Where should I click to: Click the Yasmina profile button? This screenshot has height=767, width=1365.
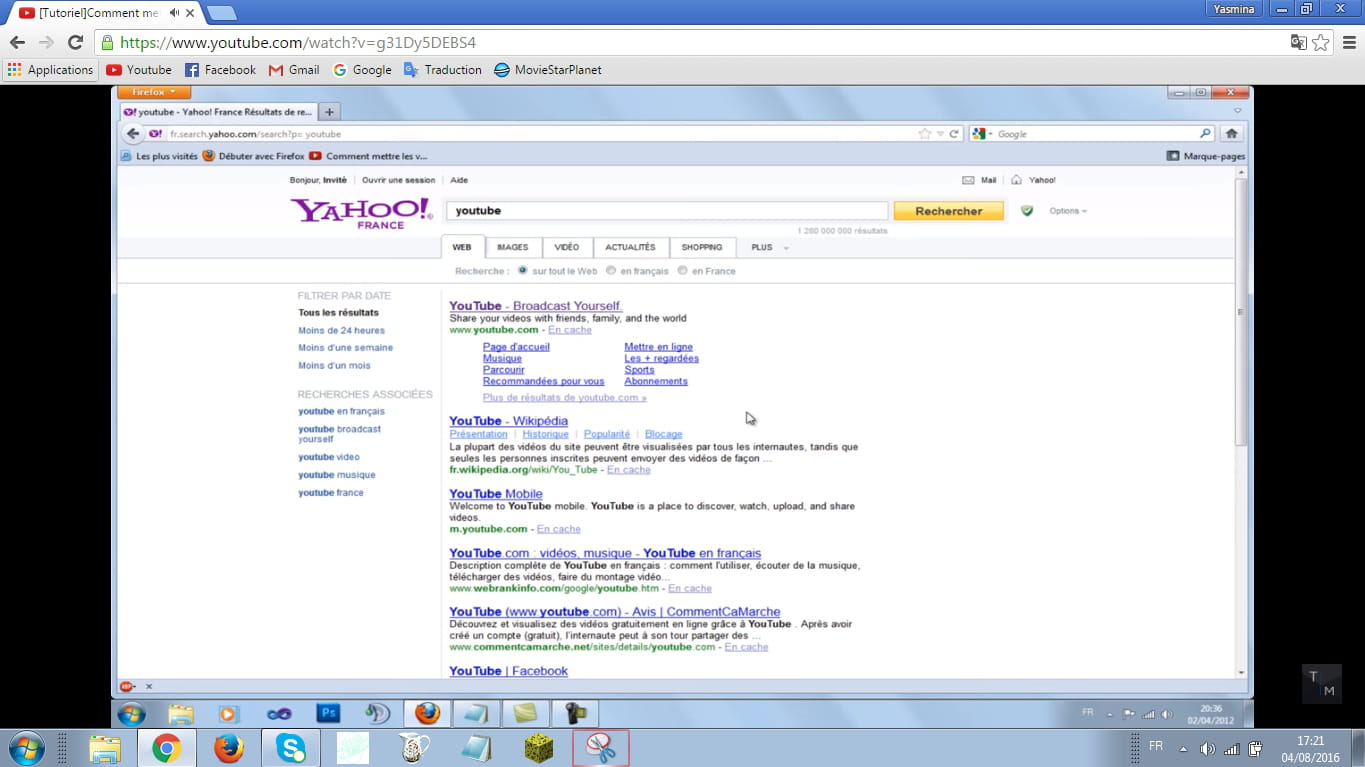click(x=1233, y=9)
